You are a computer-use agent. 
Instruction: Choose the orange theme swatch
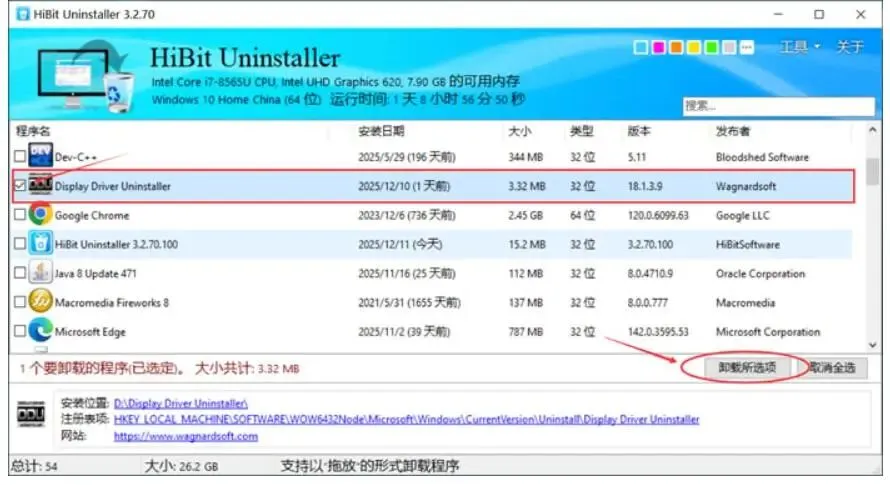click(676, 47)
